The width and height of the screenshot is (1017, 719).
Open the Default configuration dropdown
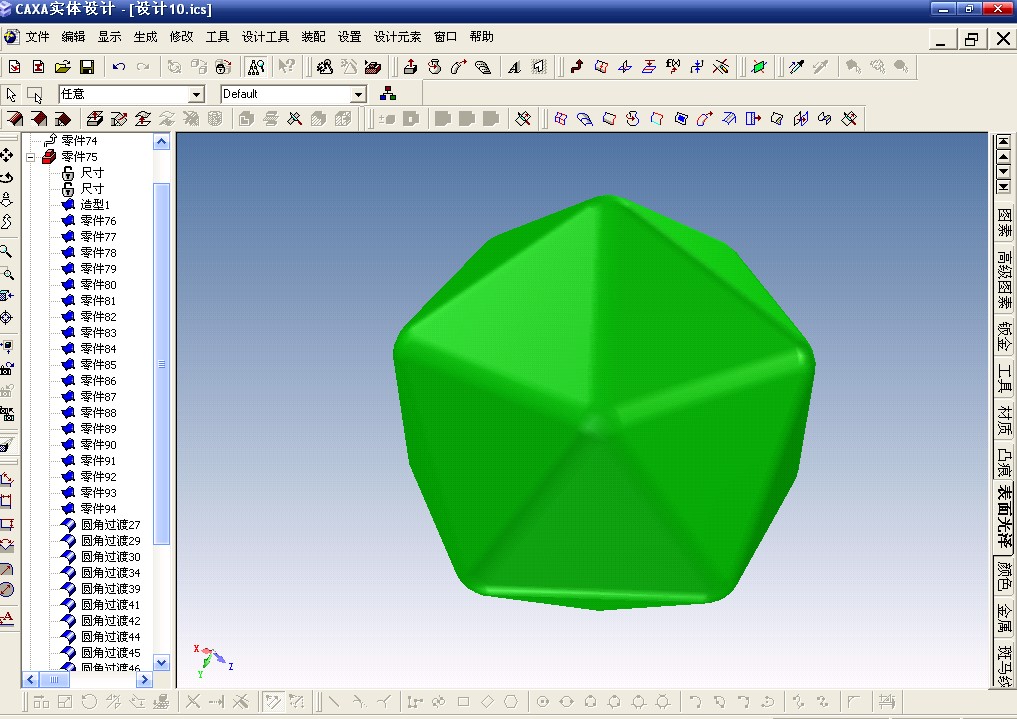coord(358,95)
